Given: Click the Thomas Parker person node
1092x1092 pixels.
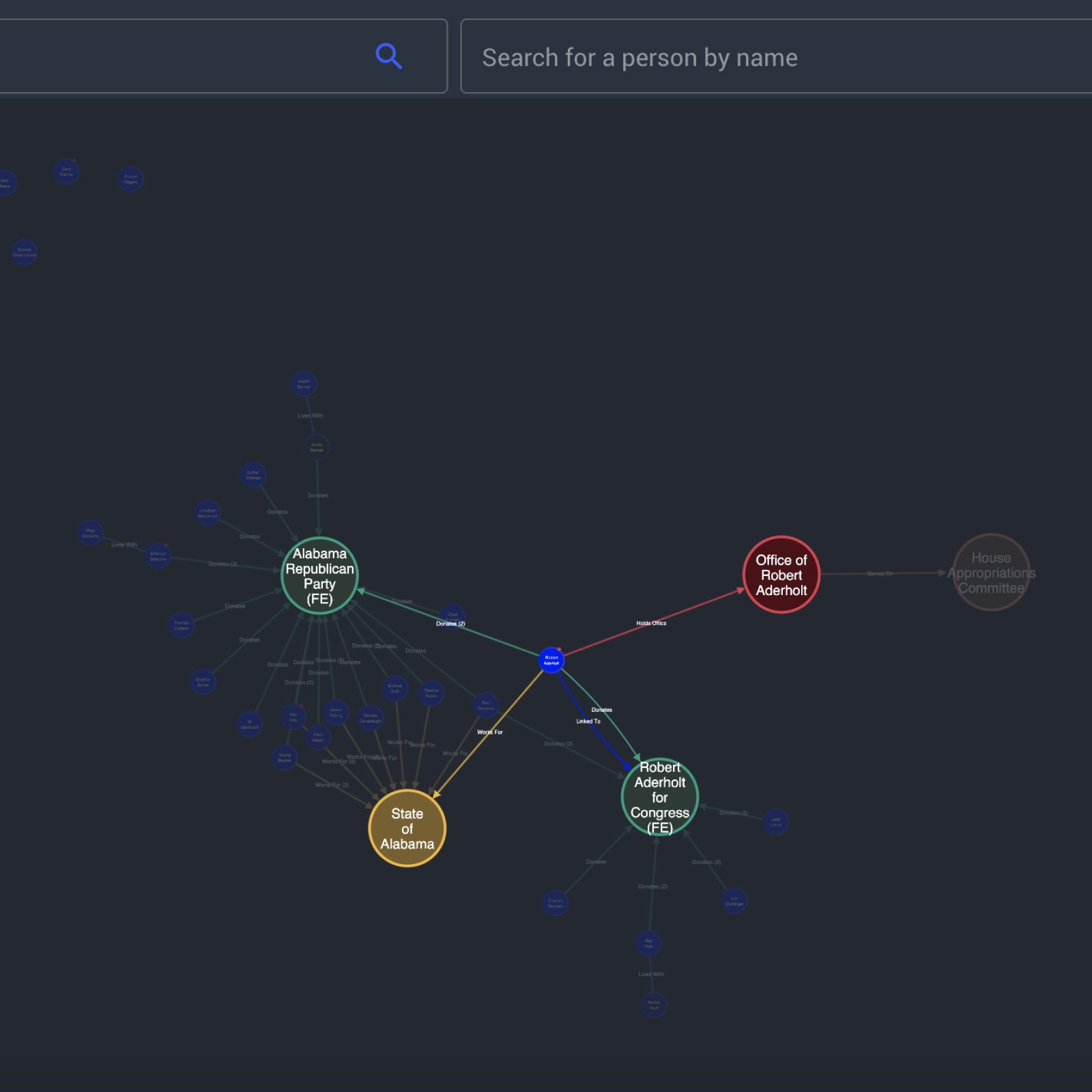Looking at the screenshot, I should coord(431,693).
